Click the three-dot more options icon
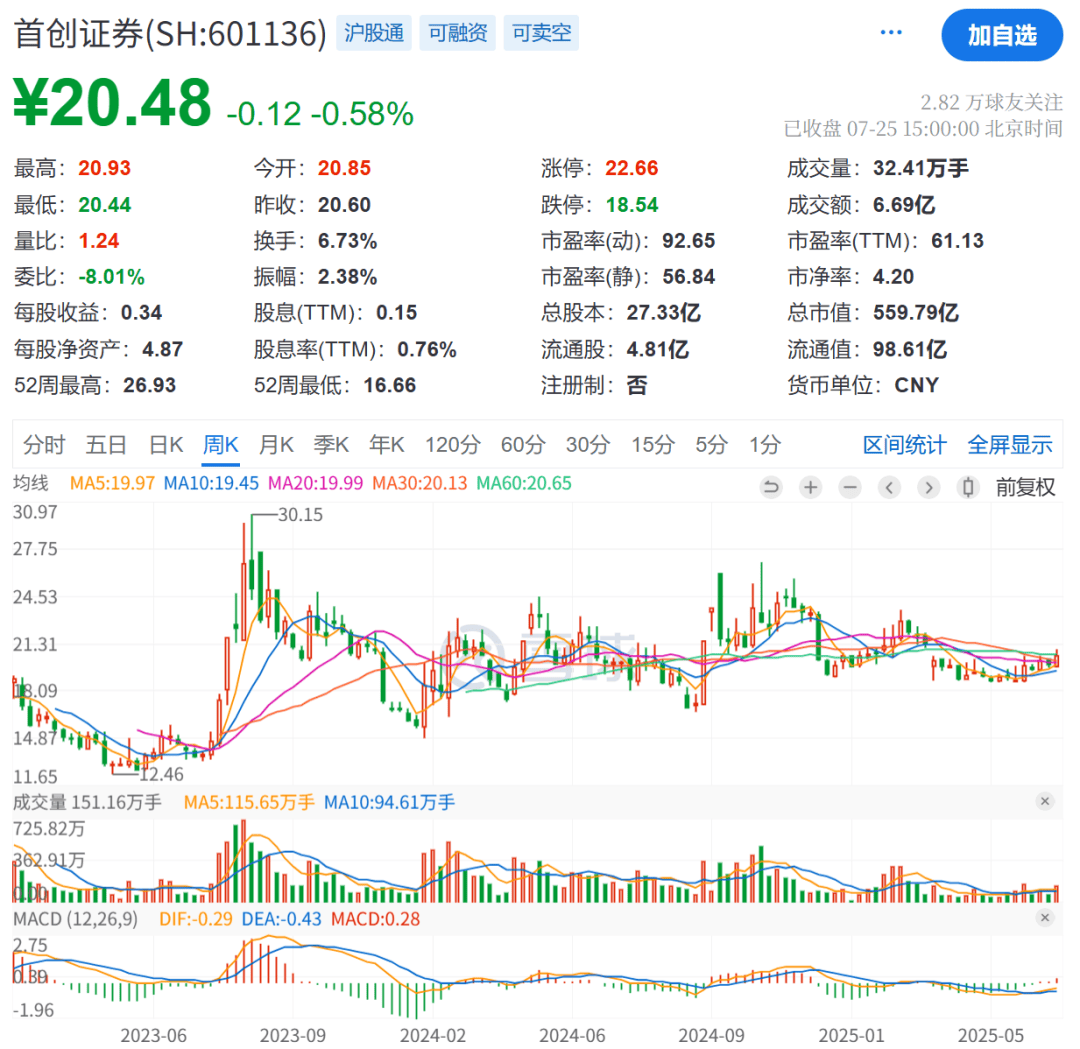Viewport: 1080px width, 1049px height. pos(891,32)
